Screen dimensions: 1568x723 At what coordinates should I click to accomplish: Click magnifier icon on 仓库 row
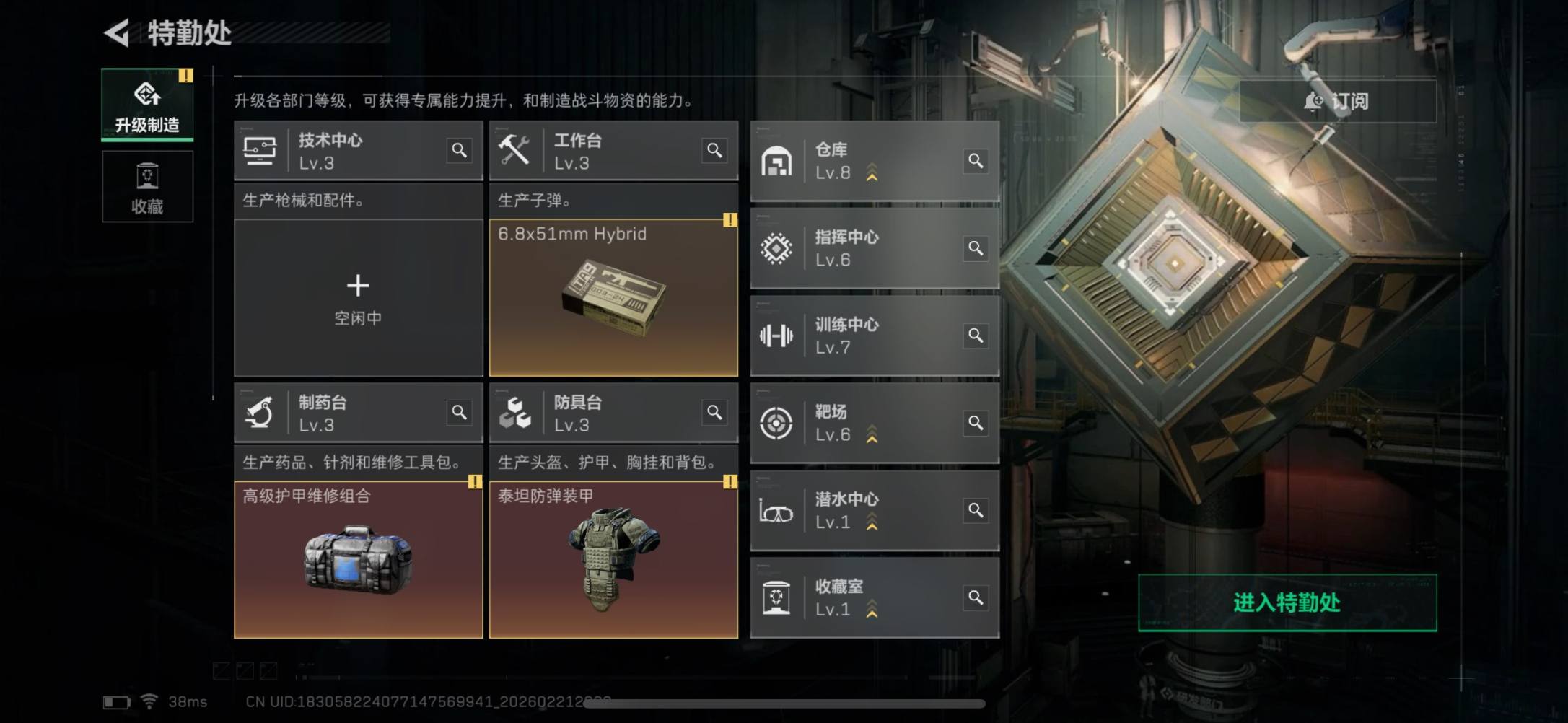(976, 161)
